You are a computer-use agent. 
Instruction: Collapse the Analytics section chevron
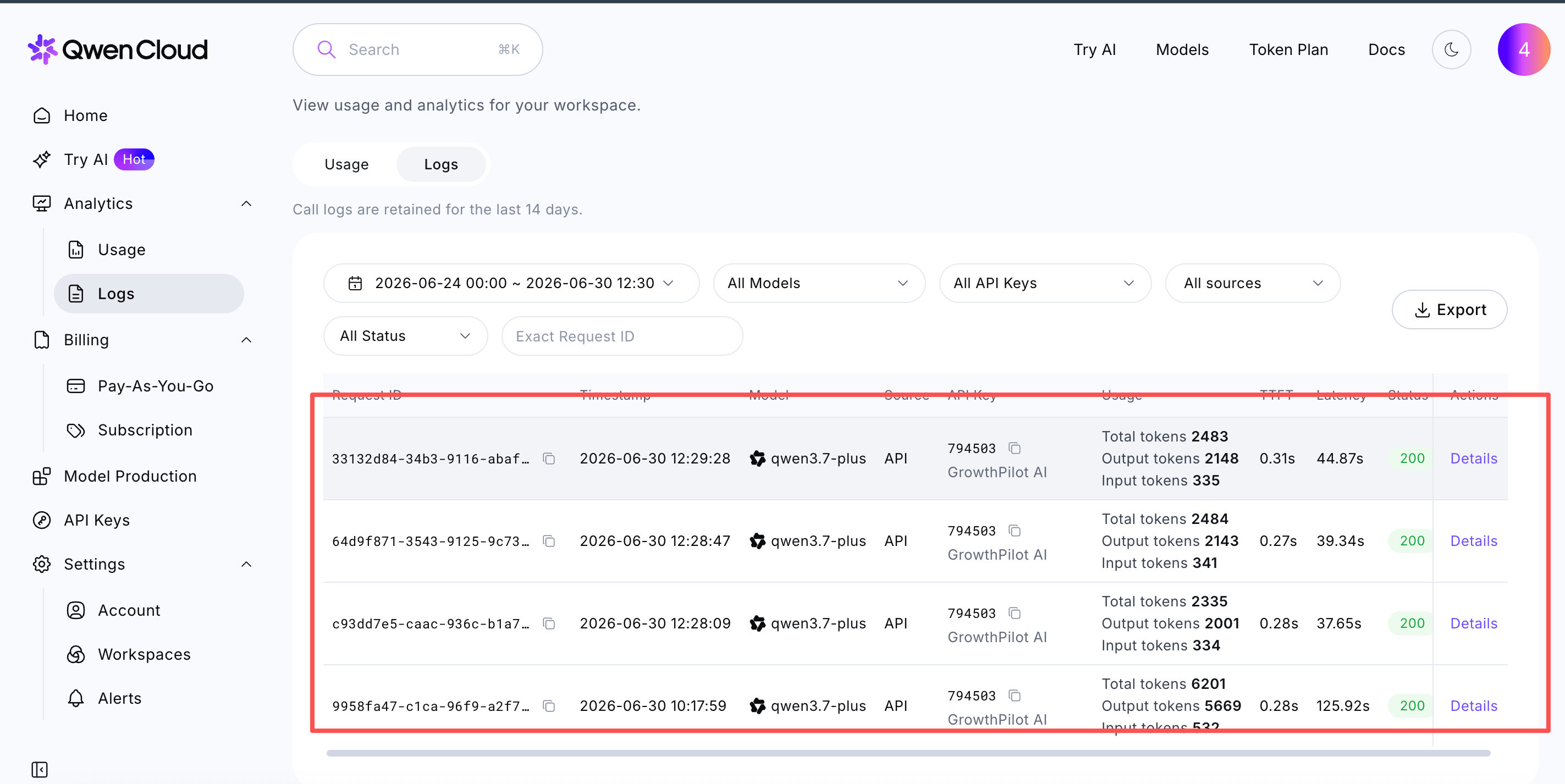pos(246,203)
